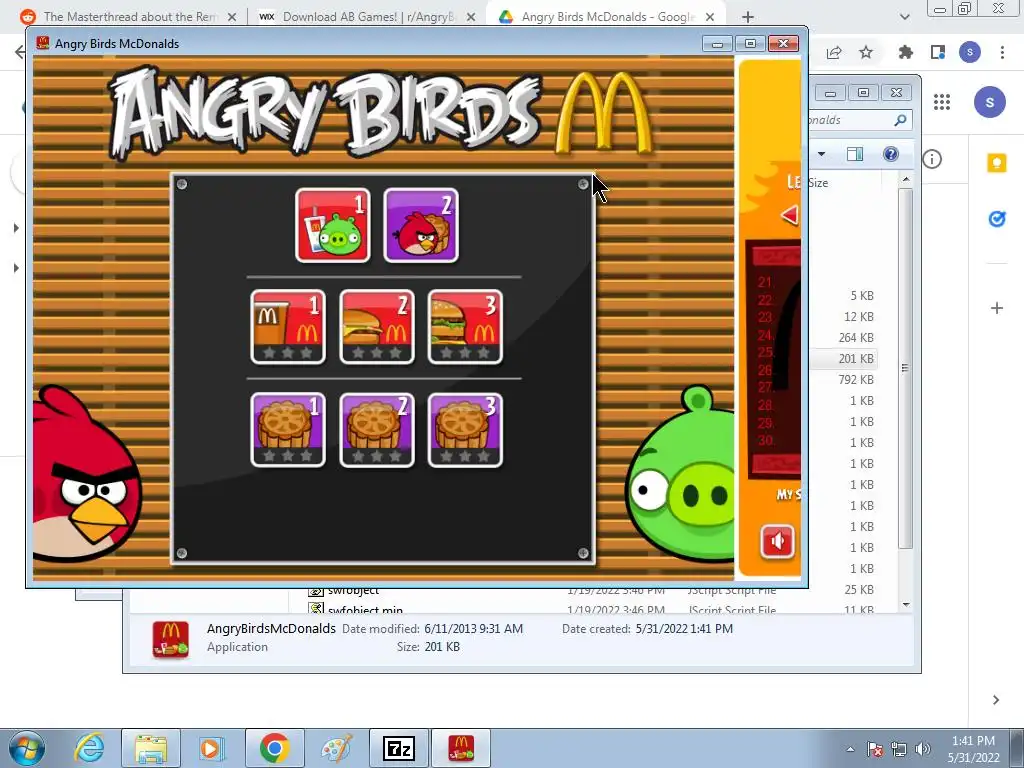The height and width of the screenshot is (768, 1024).
Task: Click plus add-ons icon in side panel
Action: [x=997, y=308]
